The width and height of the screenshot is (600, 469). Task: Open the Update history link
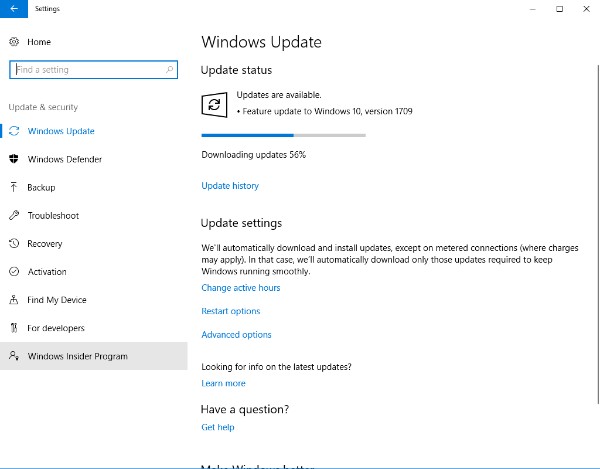point(230,186)
